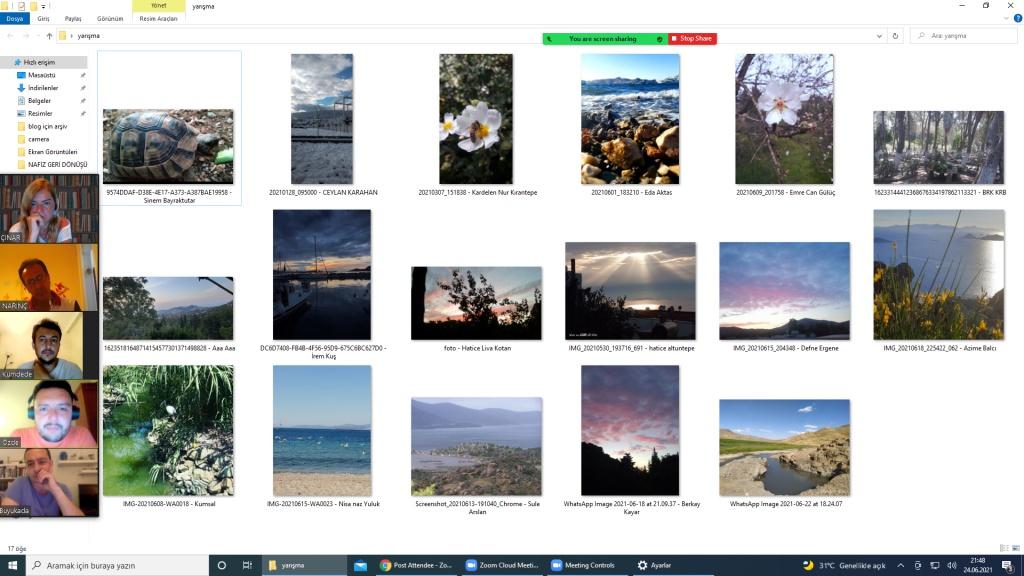
Task: Select the İndirilenler folder in Quick Access
Action: click(x=43, y=88)
